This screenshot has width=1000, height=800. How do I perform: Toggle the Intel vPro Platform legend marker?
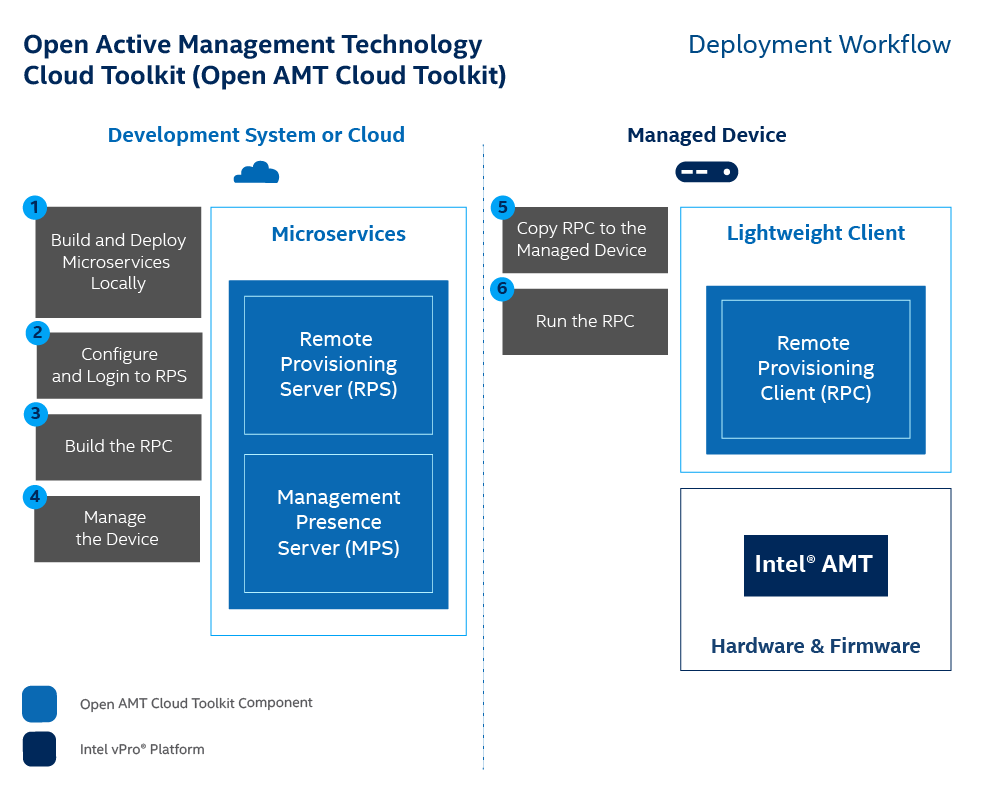tap(39, 749)
